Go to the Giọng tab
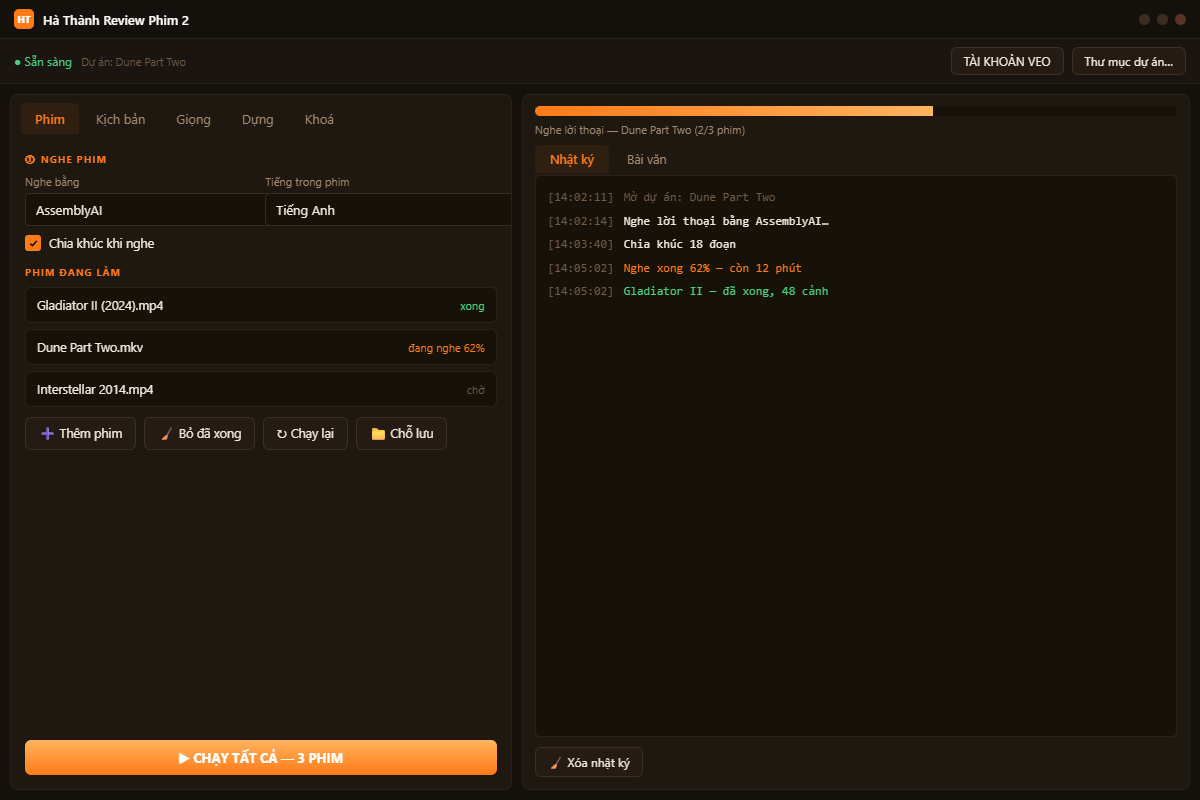The width and height of the screenshot is (1200, 800). point(193,119)
